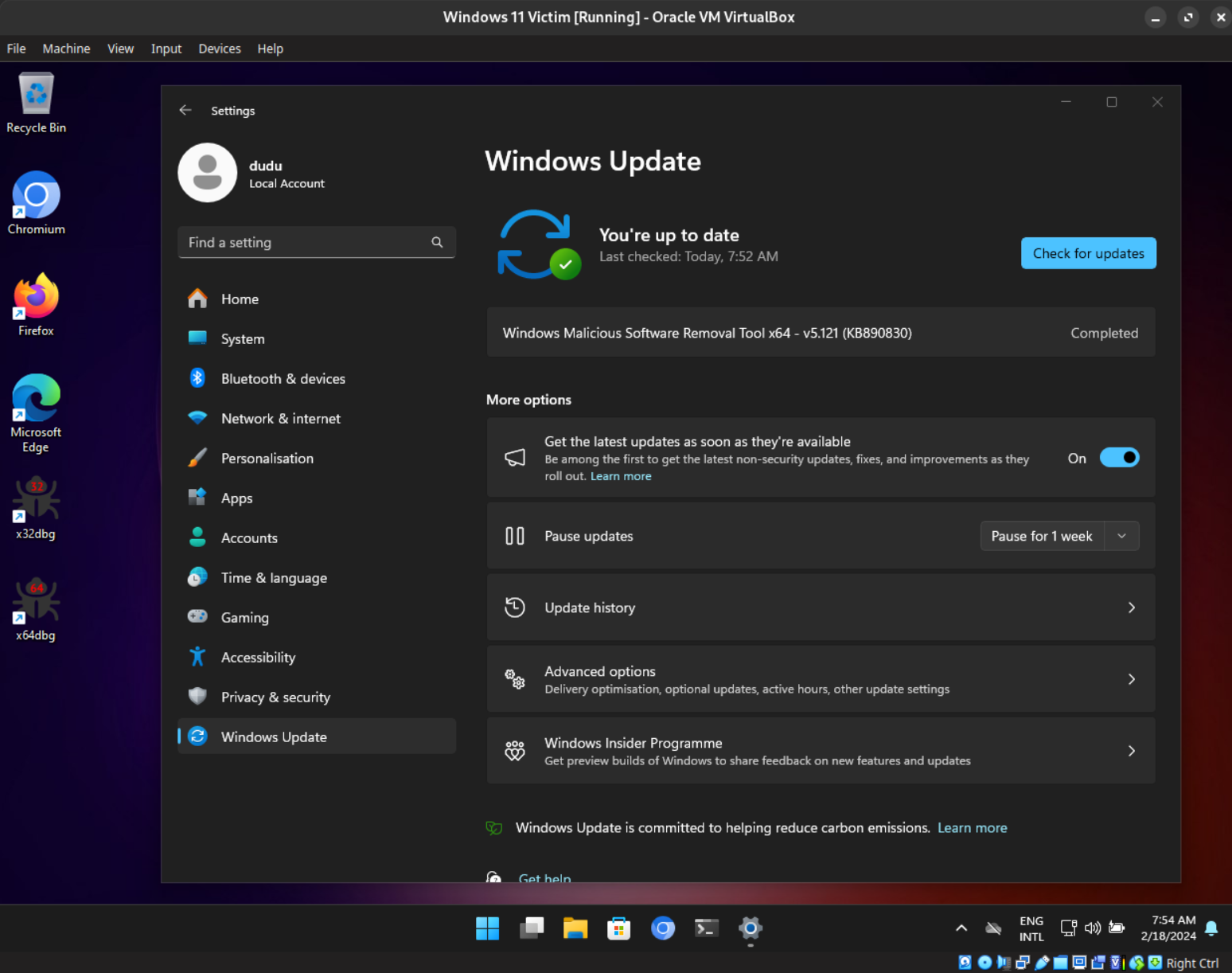This screenshot has width=1232, height=973.
Task: Click the clock showing 7:54 AM
Action: click(1168, 928)
